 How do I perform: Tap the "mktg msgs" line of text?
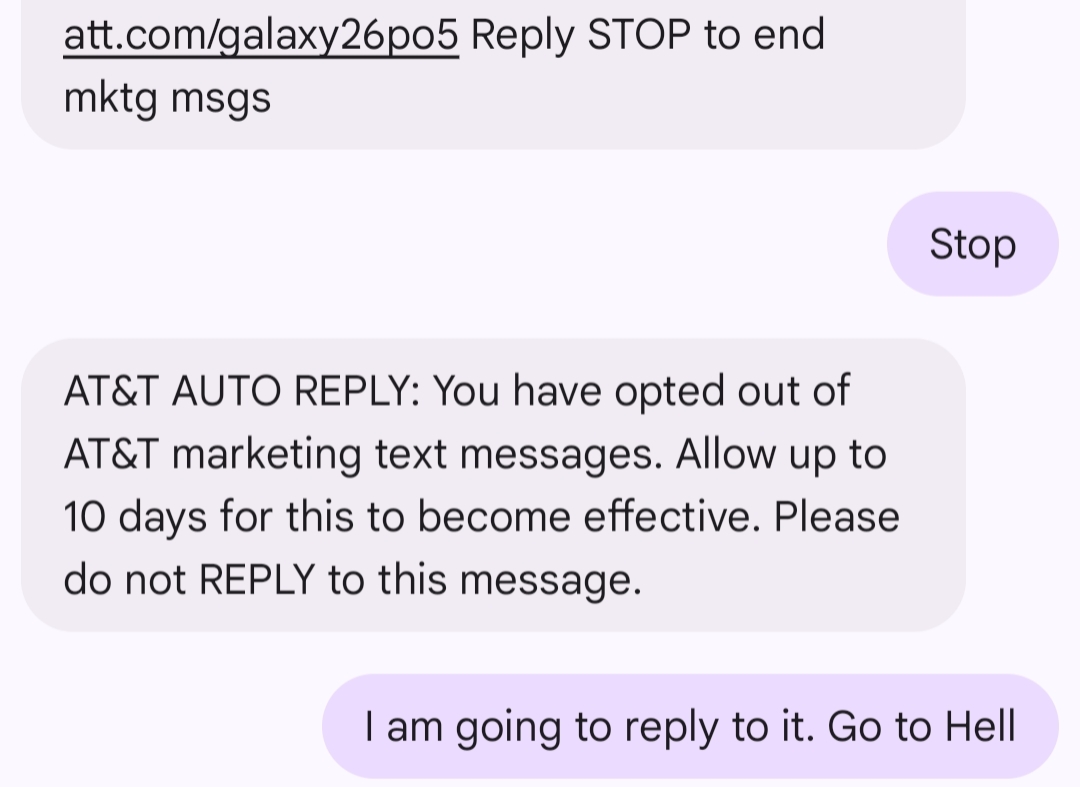coord(167,99)
